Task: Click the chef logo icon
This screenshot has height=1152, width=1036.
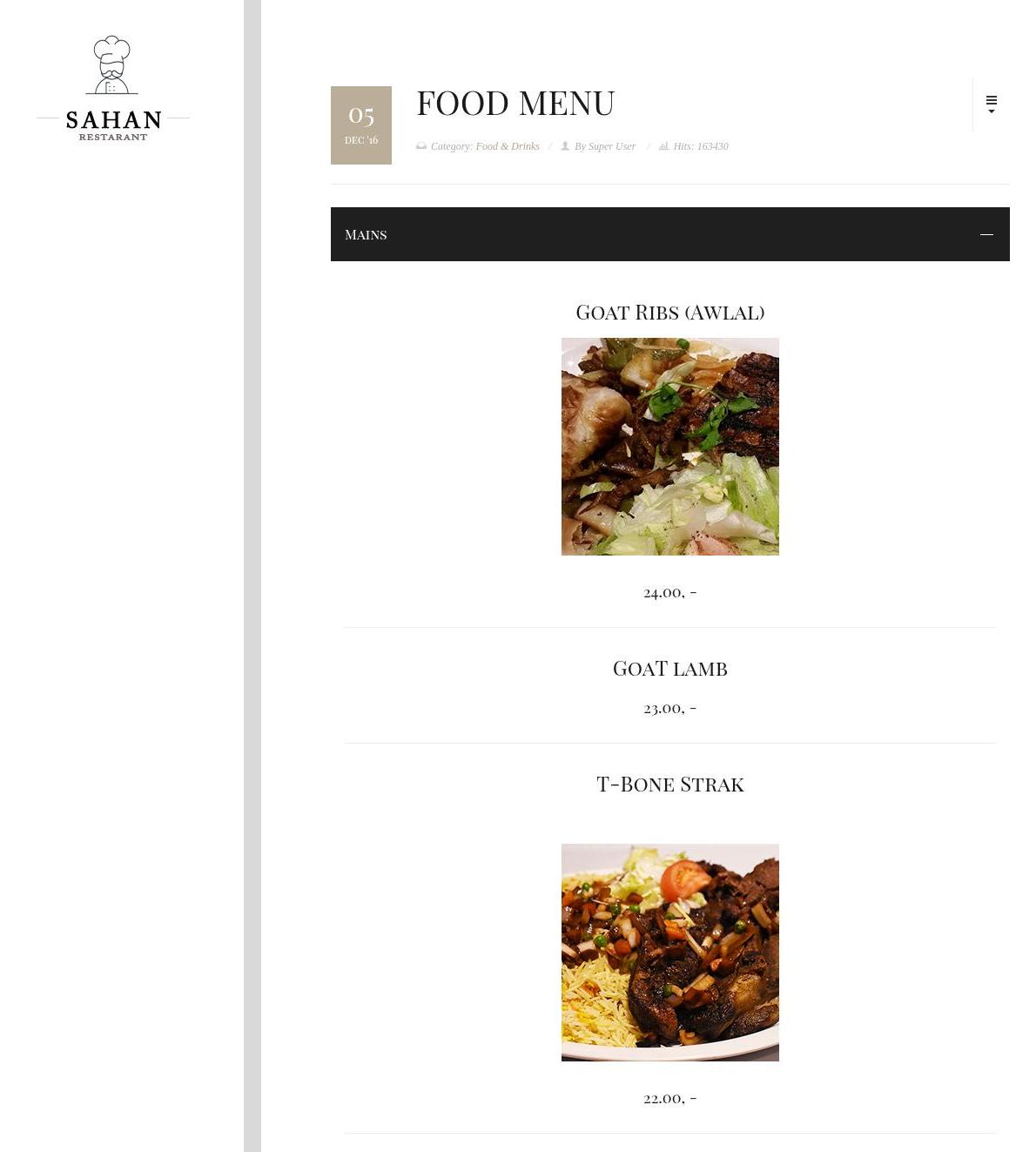Action: (x=112, y=65)
